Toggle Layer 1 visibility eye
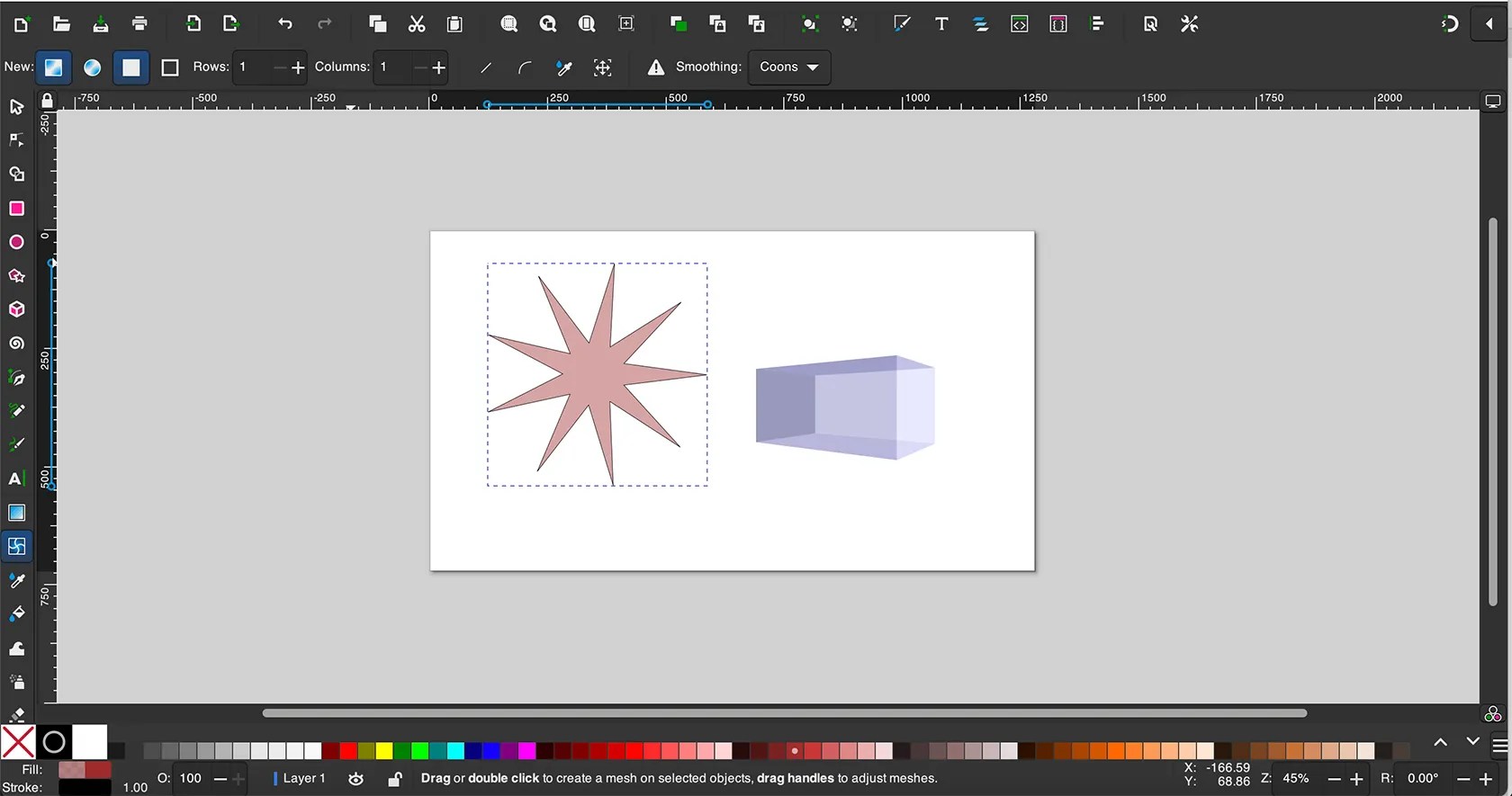 [x=355, y=779]
